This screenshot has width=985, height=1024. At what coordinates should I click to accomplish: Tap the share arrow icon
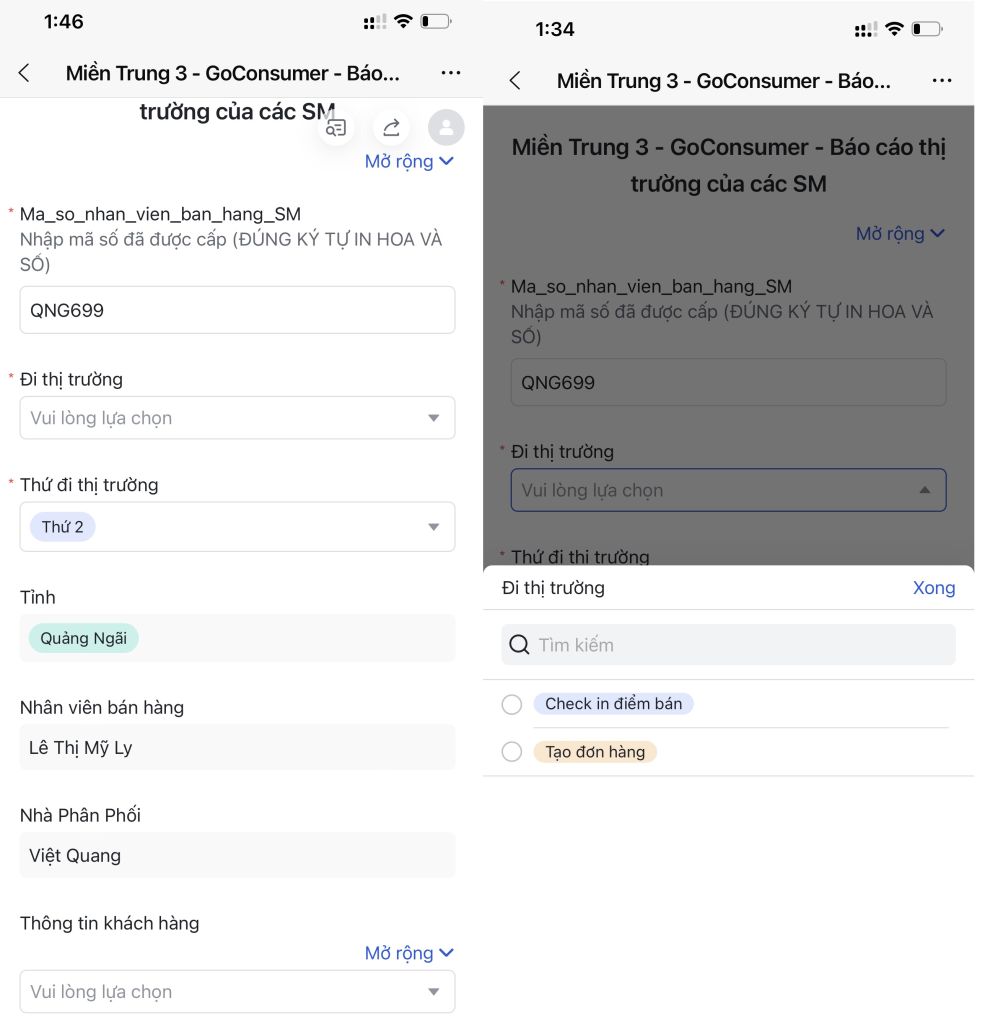click(x=391, y=127)
